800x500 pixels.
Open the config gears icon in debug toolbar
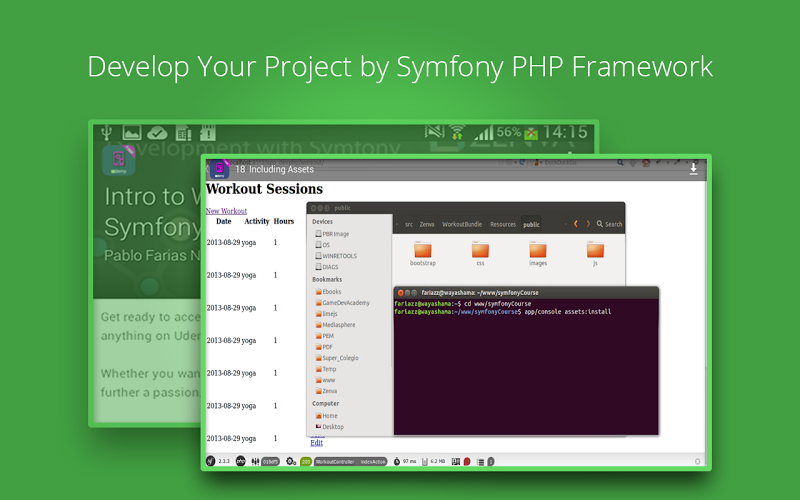pyautogui.click(x=291, y=461)
